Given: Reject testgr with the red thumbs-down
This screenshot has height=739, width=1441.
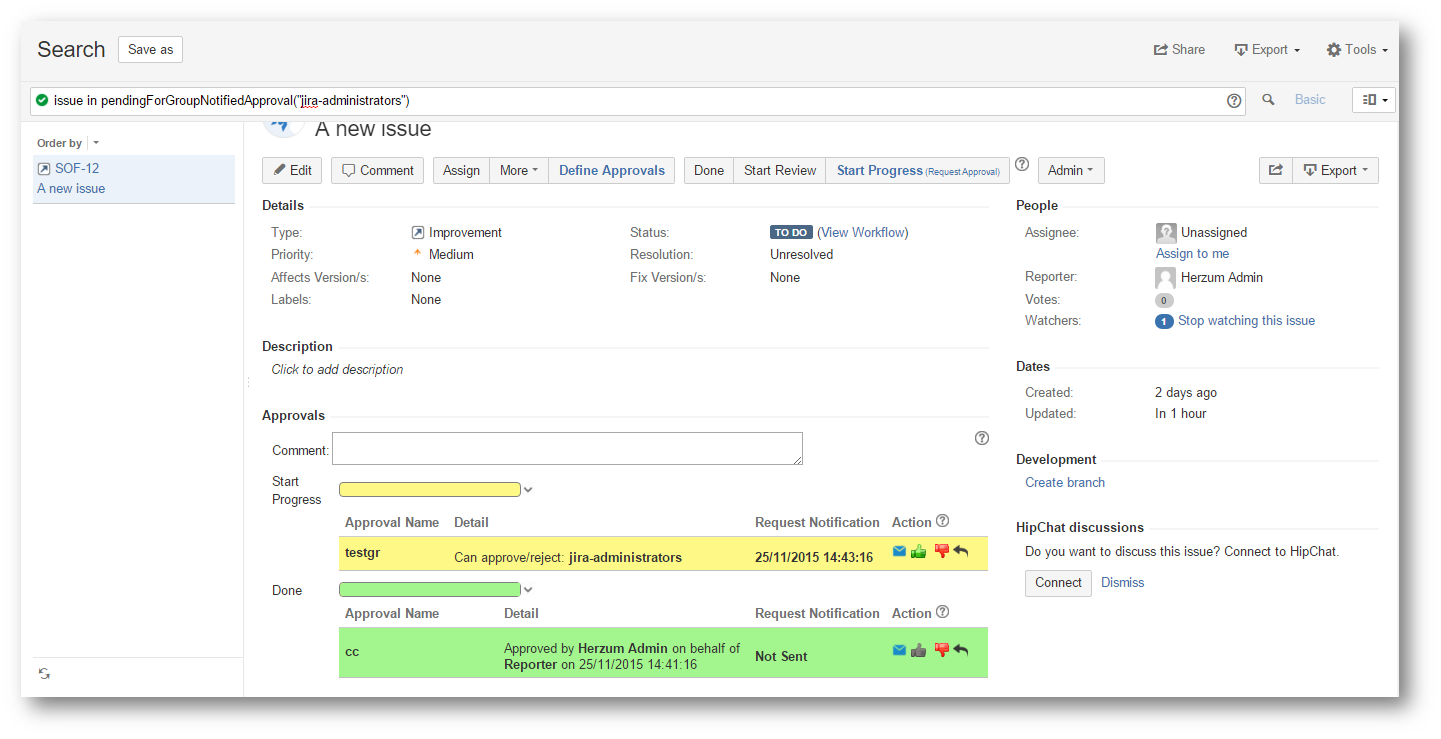Looking at the screenshot, I should coord(941,551).
